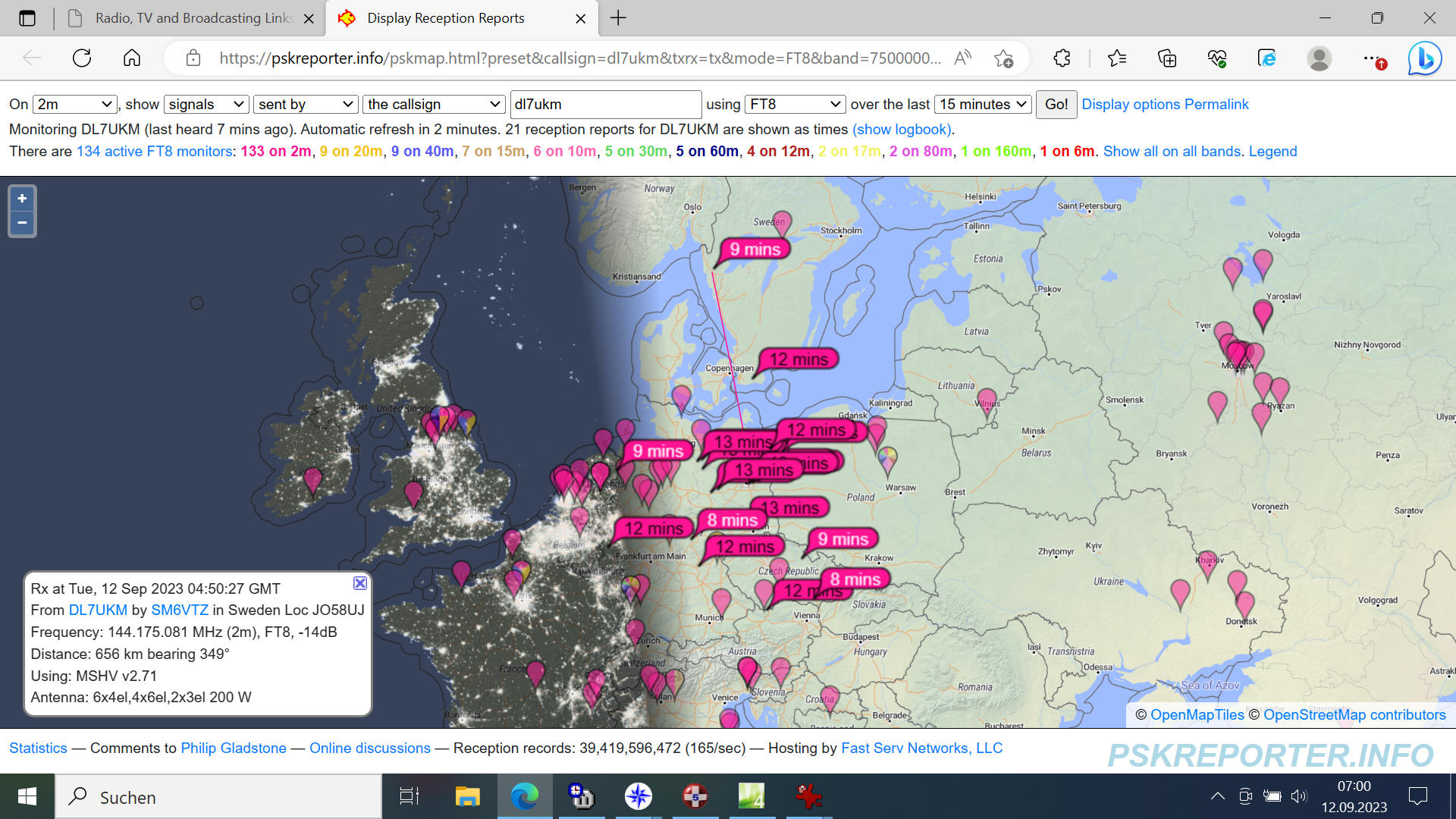The width and height of the screenshot is (1456, 819).
Task: Expand the 15 minutes time dropdown
Action: pyautogui.click(x=983, y=105)
